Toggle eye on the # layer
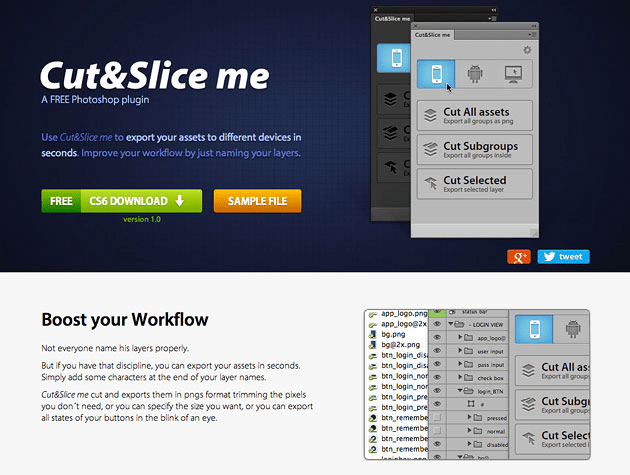Viewport: 630px width, 475px height. click(437, 404)
